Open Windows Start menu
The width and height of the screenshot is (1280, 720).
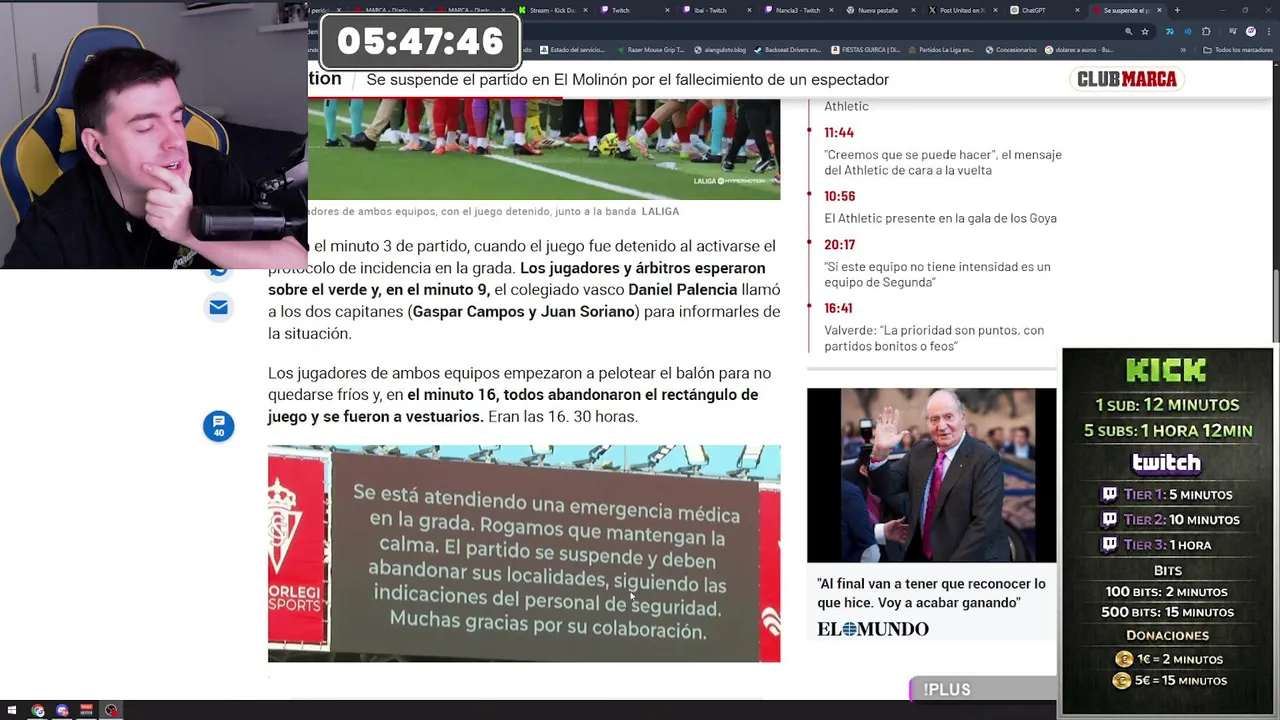[12, 711]
